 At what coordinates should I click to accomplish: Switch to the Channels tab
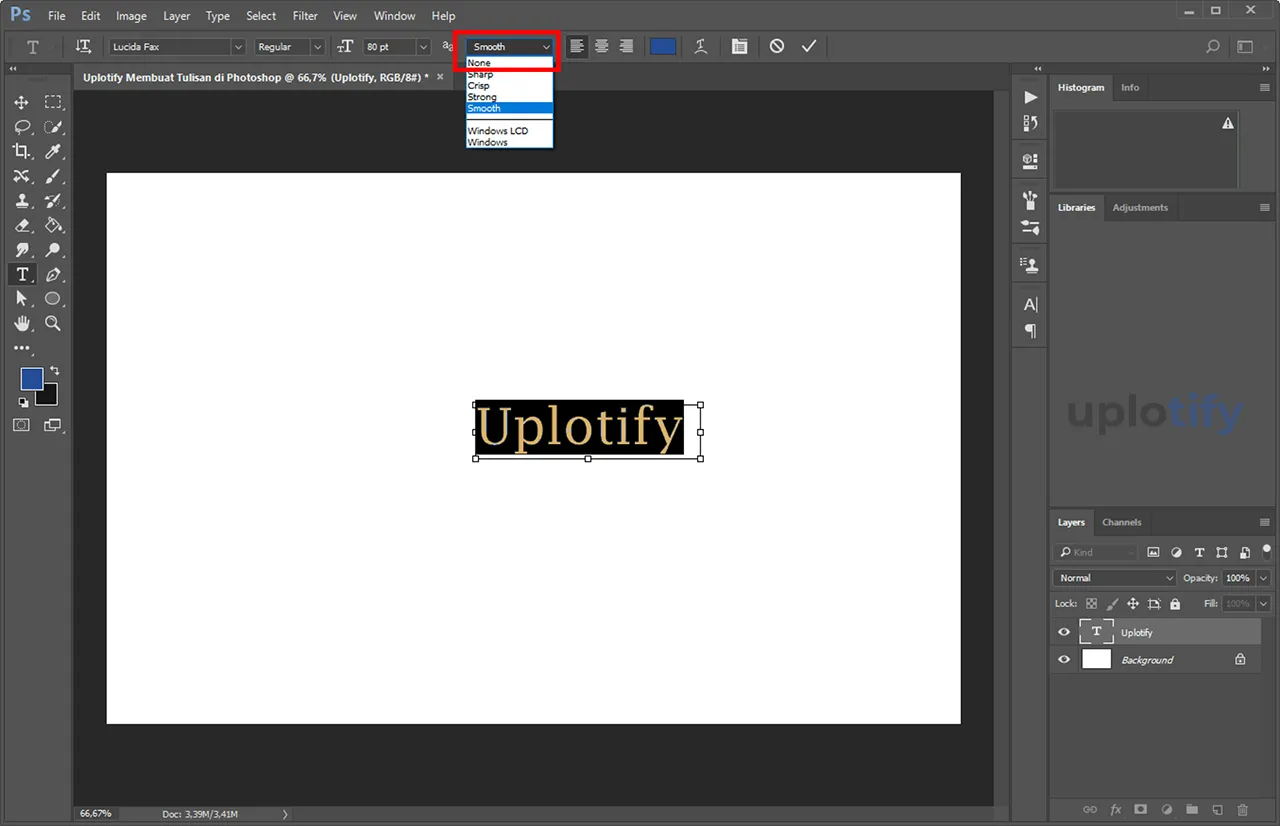click(x=1121, y=522)
